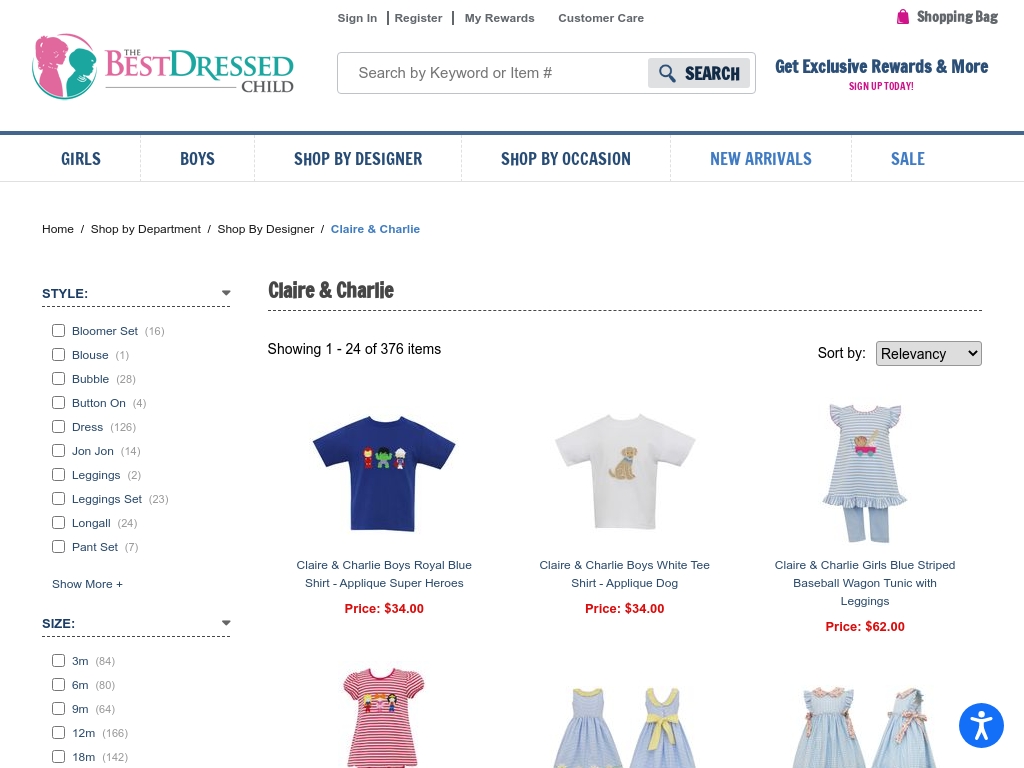Open My Rewards link

[x=500, y=18]
